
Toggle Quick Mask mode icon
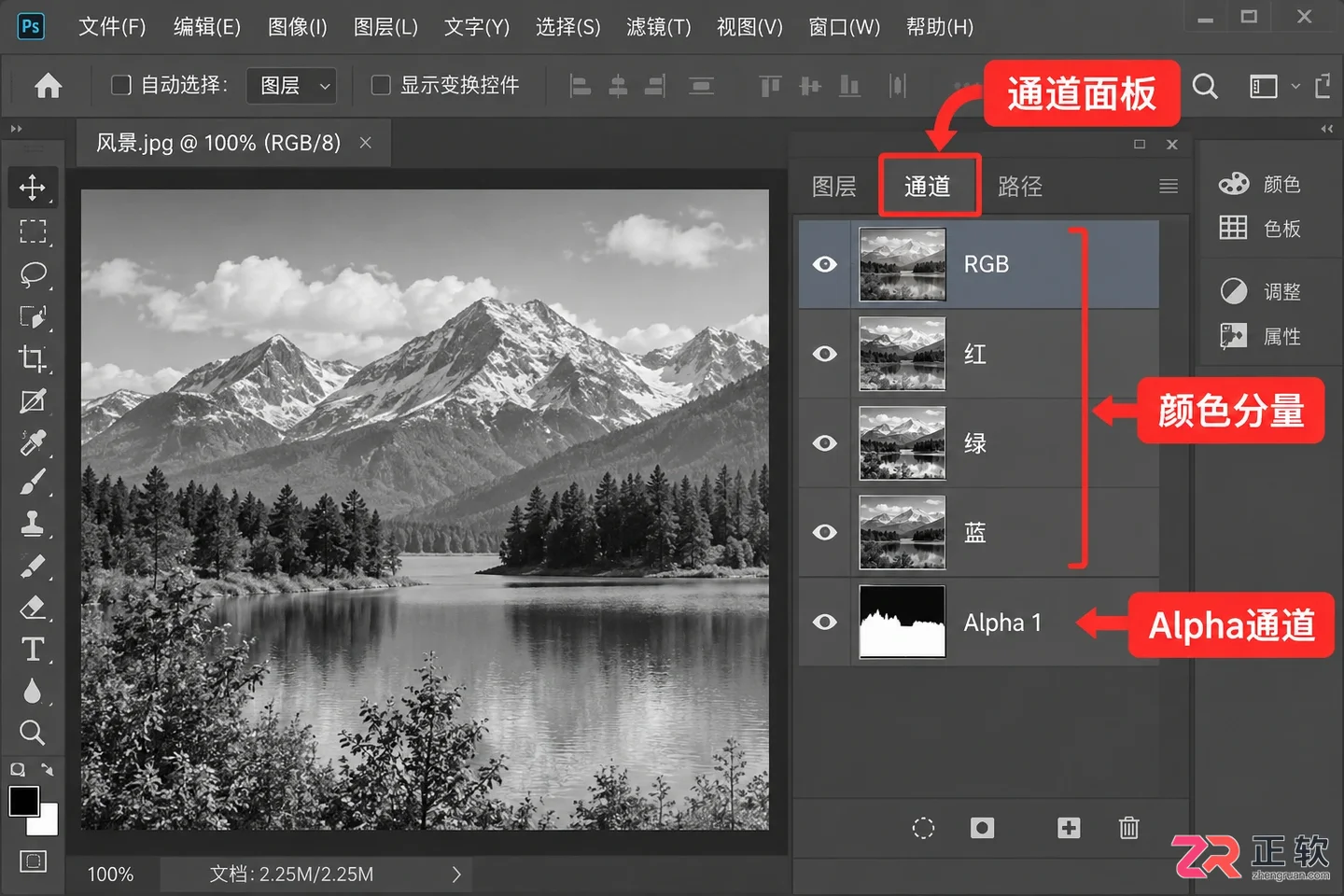tap(33, 861)
